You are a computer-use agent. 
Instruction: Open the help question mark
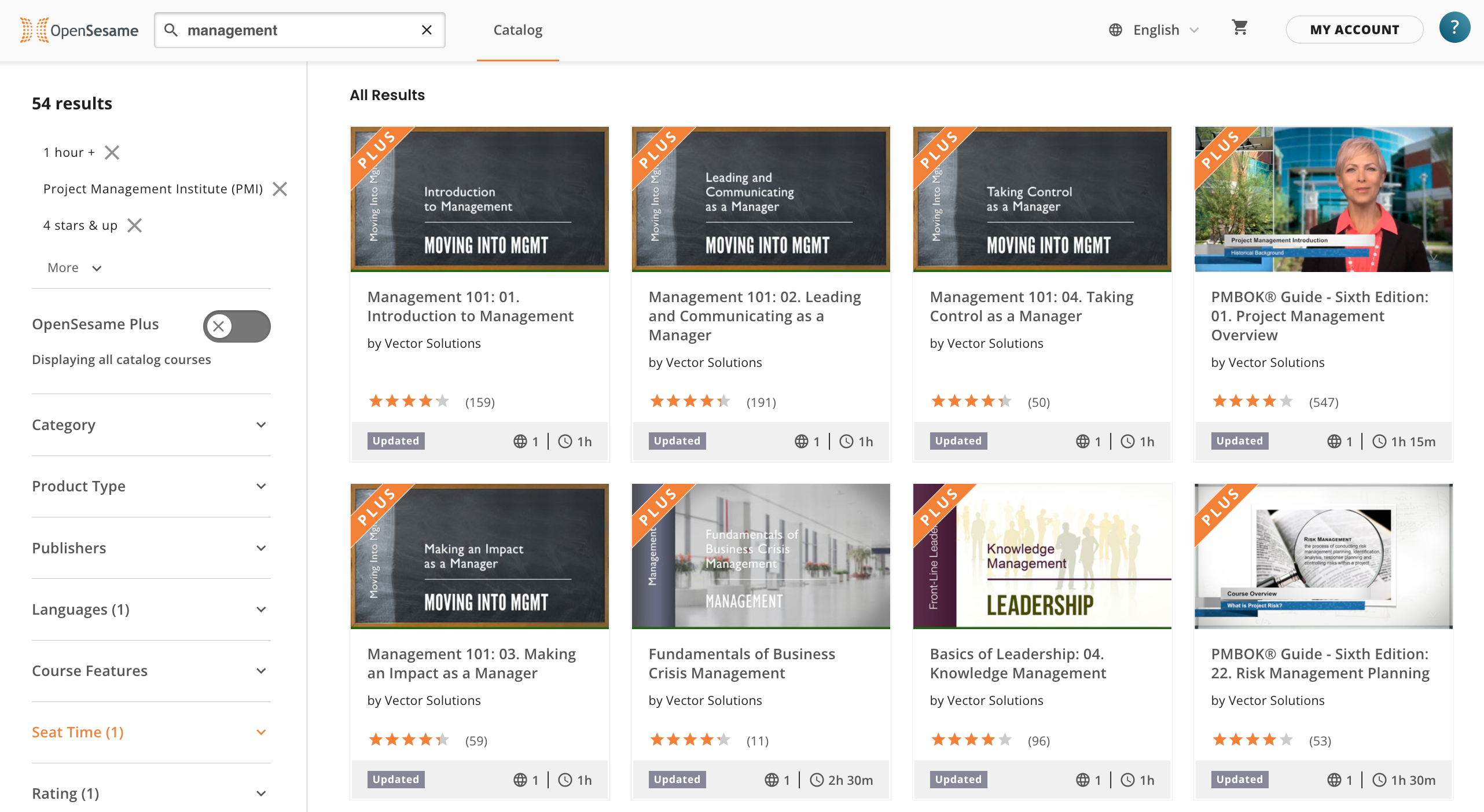click(x=1454, y=27)
